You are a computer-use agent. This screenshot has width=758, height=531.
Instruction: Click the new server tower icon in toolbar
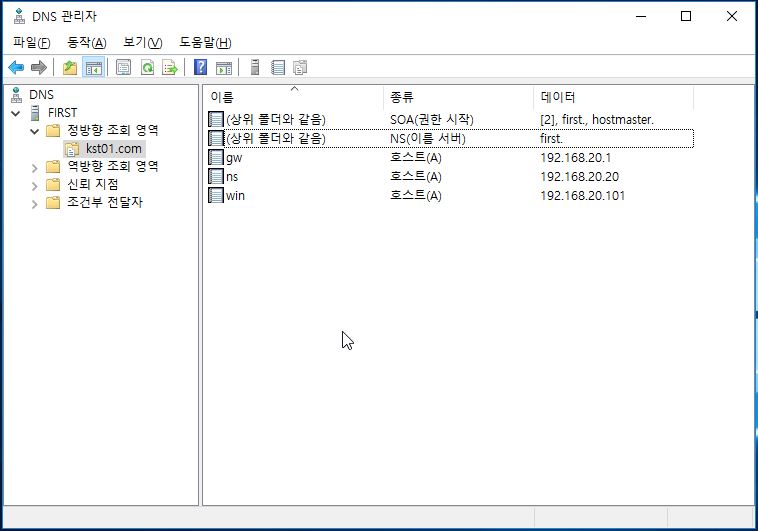click(255, 67)
